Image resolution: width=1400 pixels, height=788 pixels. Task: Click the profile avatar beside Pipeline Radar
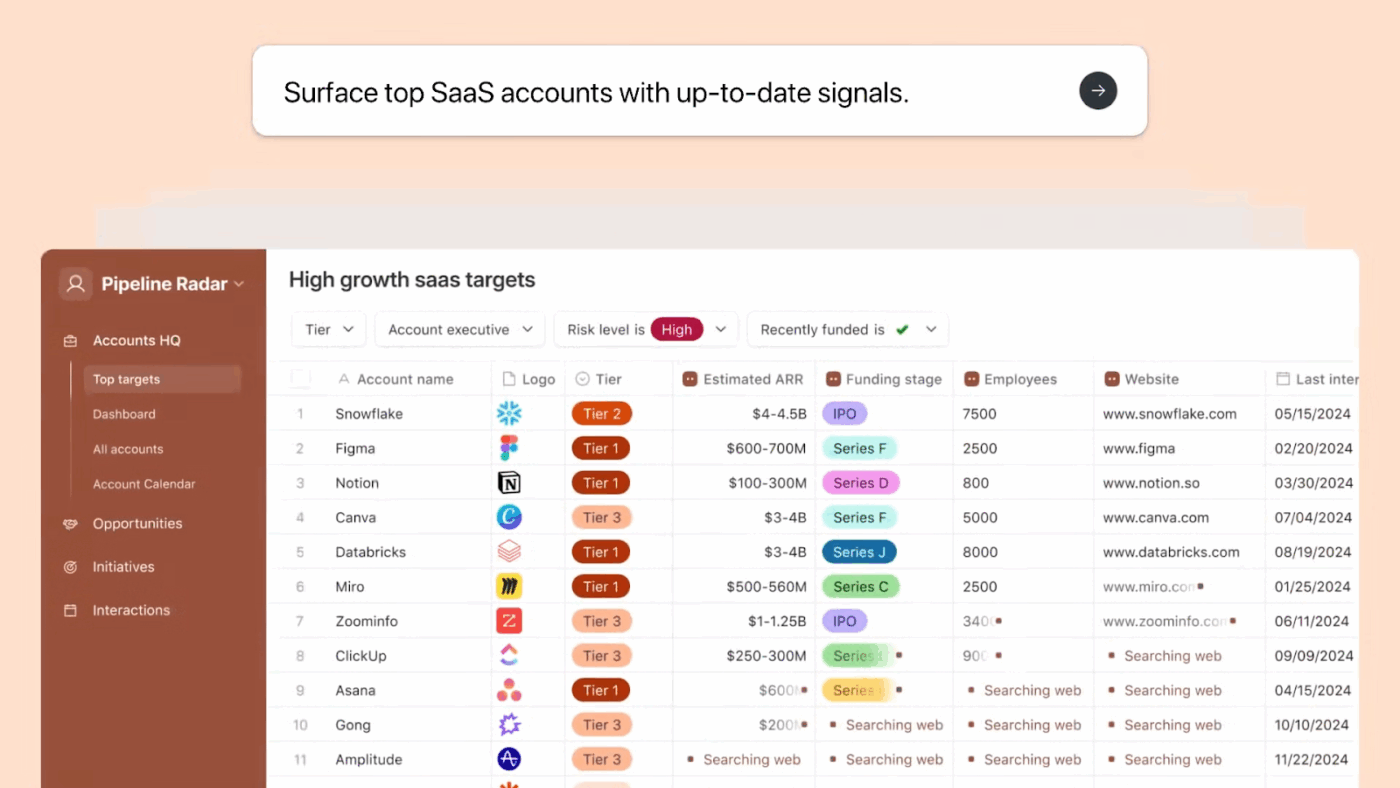75,283
